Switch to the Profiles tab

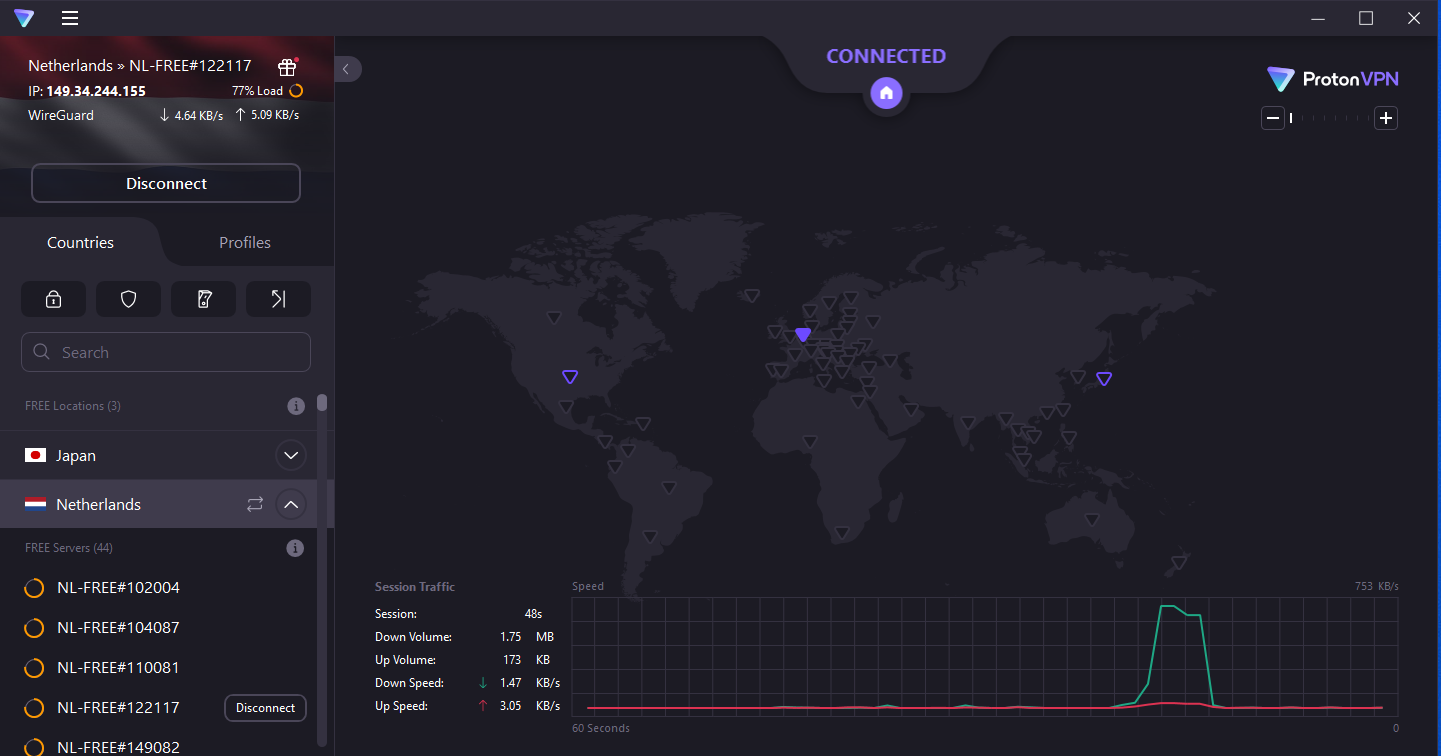tap(244, 242)
